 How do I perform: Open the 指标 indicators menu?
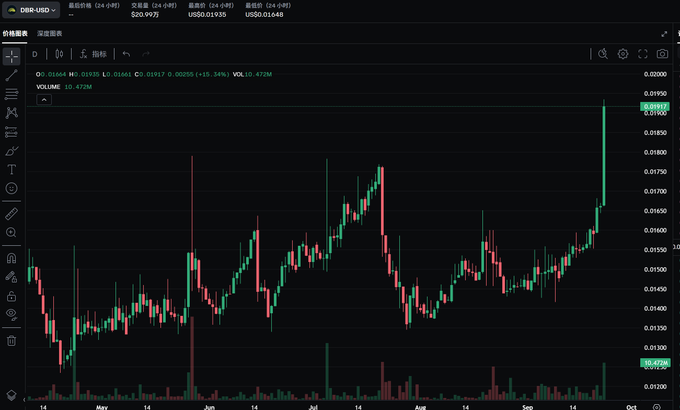[93, 54]
